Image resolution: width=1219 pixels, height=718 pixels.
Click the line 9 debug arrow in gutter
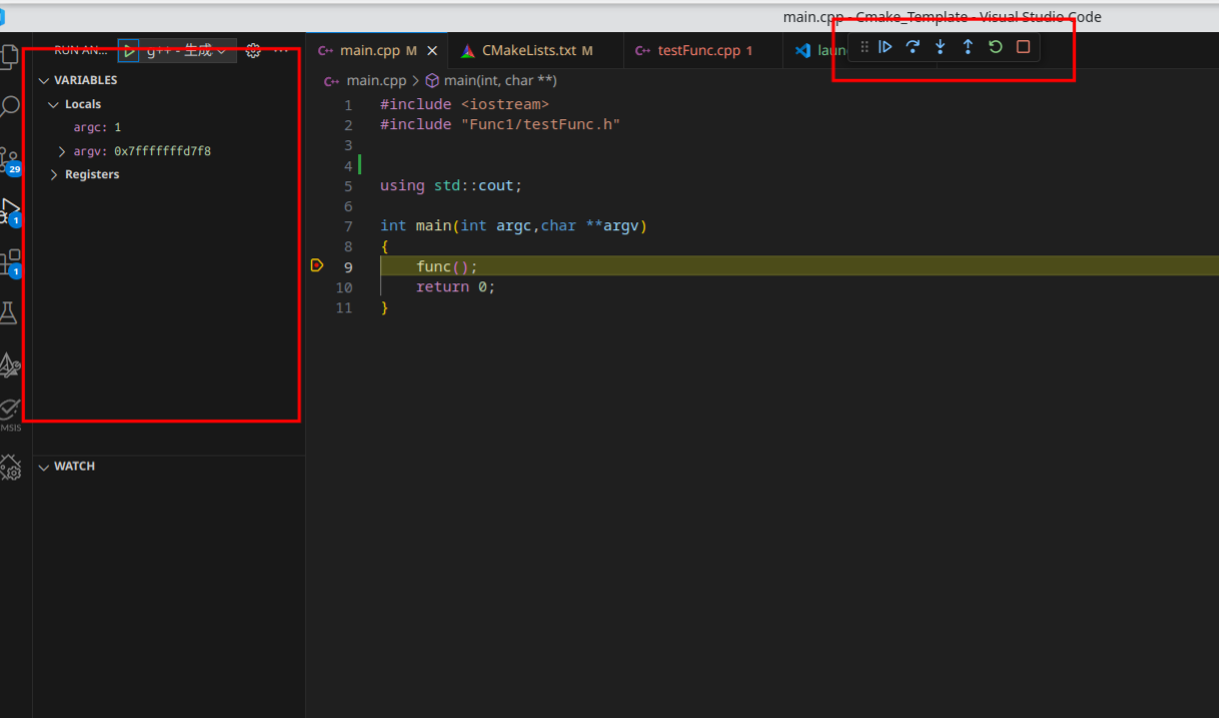tap(317, 266)
